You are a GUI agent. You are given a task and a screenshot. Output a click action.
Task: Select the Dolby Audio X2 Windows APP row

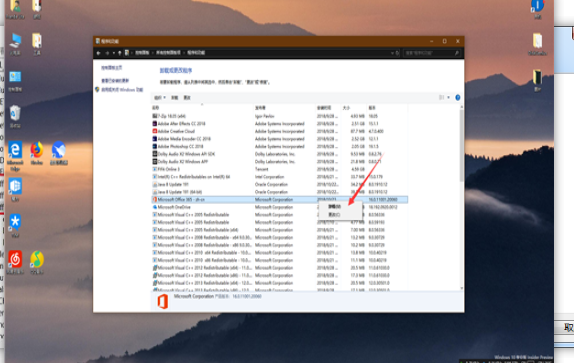(280, 162)
